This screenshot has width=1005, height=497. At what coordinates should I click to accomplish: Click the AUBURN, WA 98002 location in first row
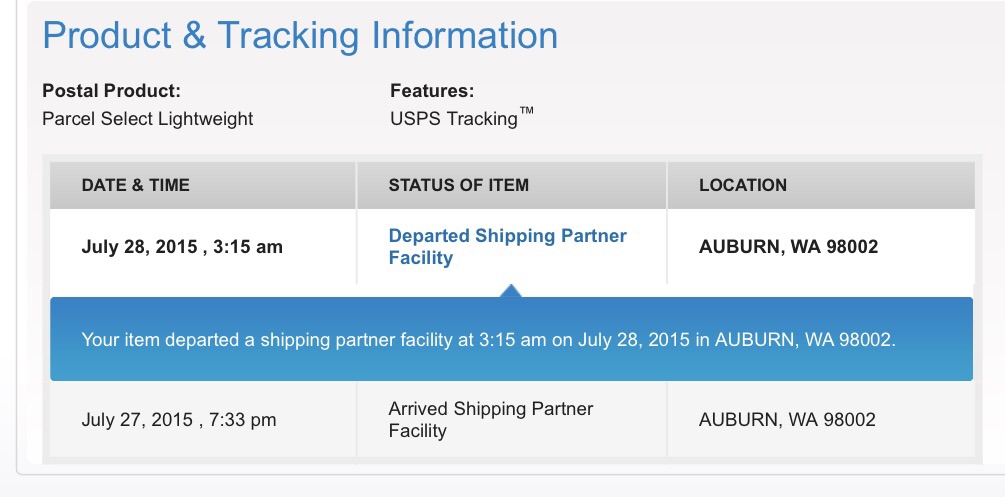[x=788, y=247]
